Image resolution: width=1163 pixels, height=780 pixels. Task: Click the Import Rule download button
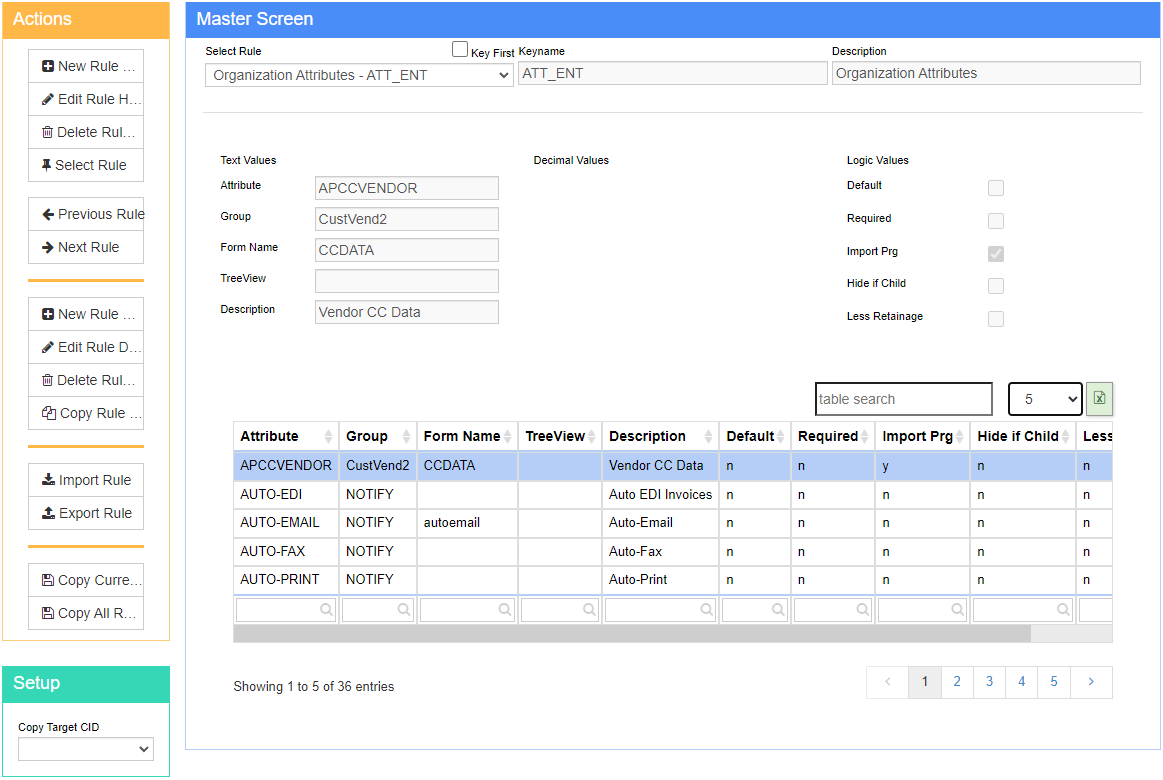86,480
